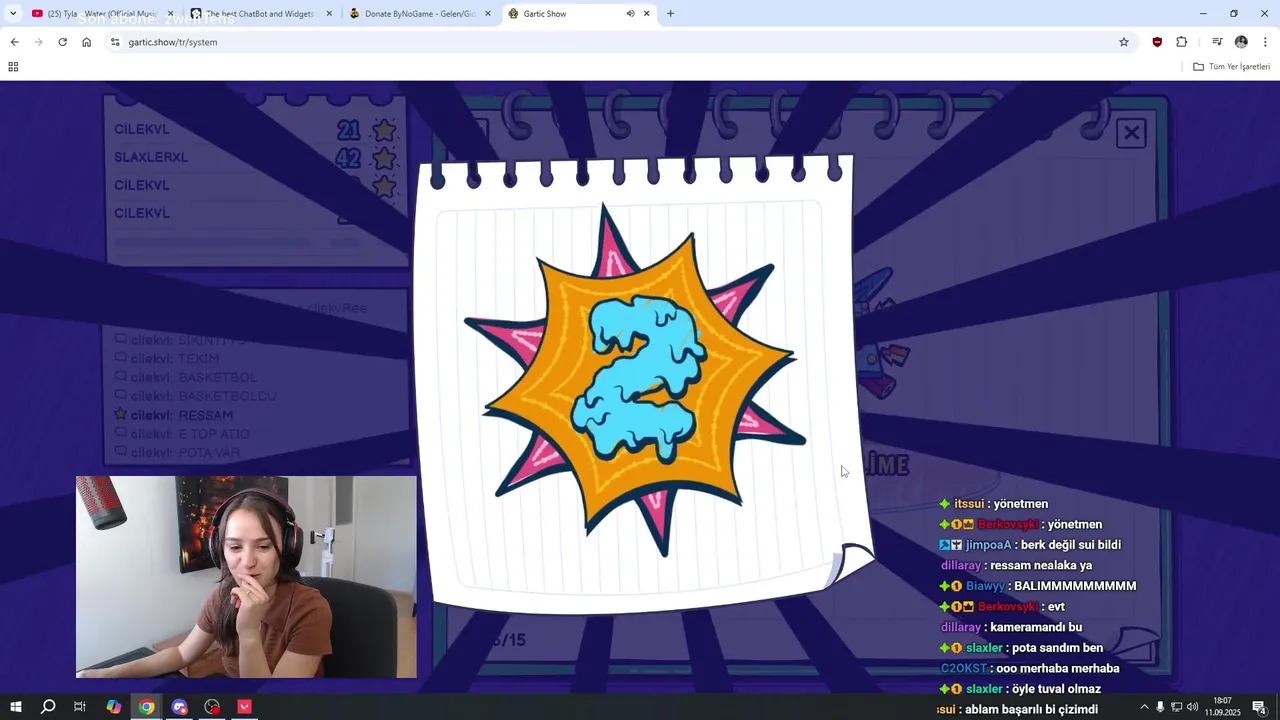
Task: Click the cilekvl: RESSAM guess line
Action: [174, 415]
